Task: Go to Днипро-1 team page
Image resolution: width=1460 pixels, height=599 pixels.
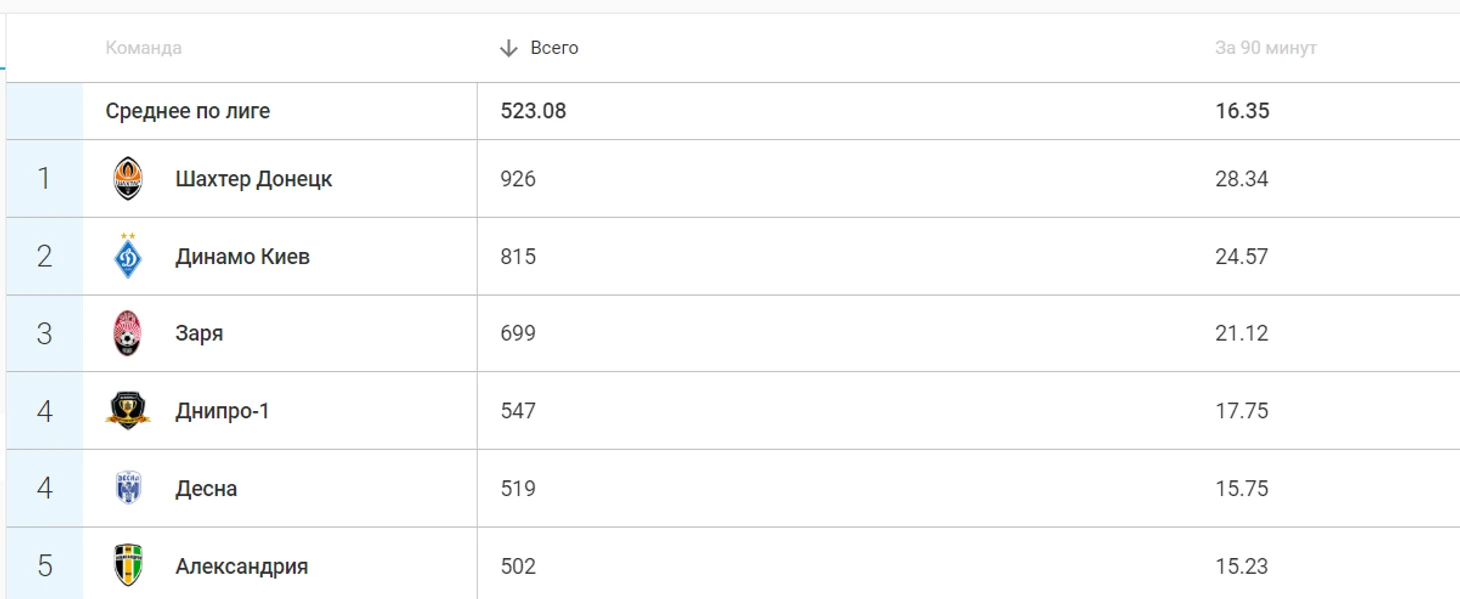Action: [222, 411]
